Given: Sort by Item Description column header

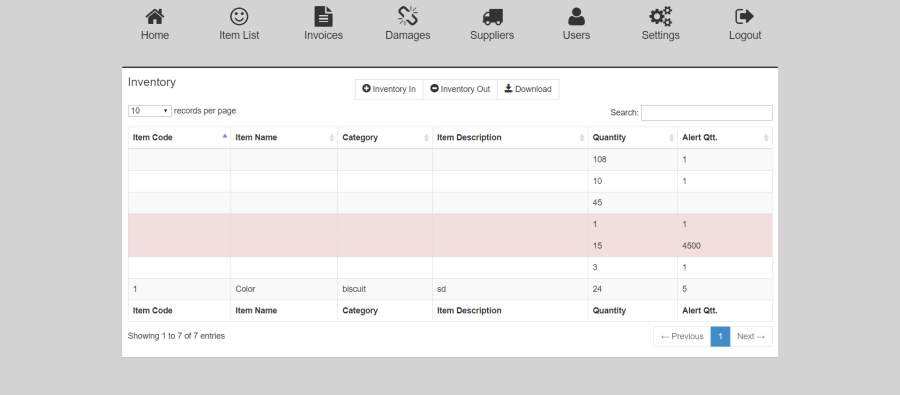Looking at the screenshot, I should (510, 138).
